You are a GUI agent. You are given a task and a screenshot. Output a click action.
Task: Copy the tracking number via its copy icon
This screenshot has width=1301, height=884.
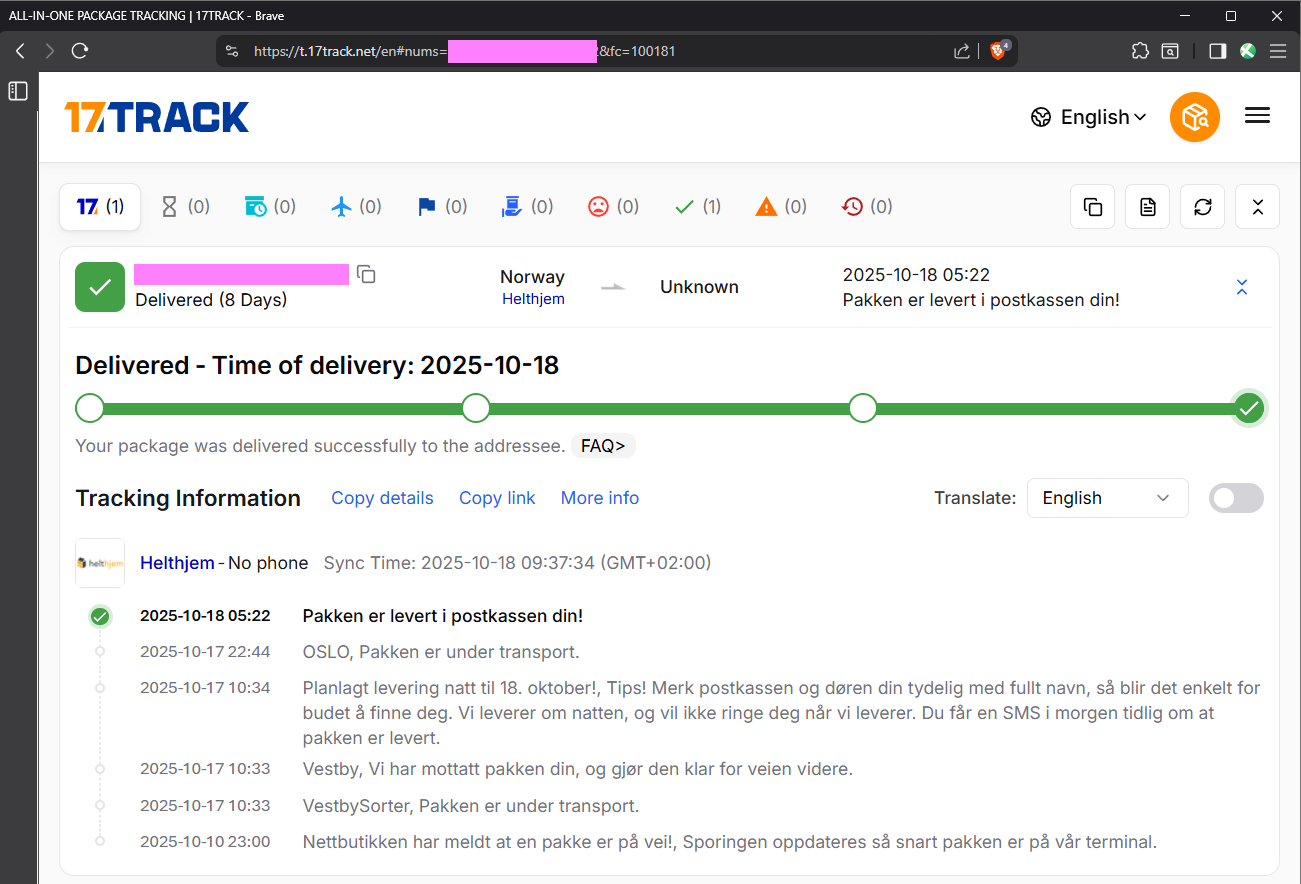[x=366, y=274]
